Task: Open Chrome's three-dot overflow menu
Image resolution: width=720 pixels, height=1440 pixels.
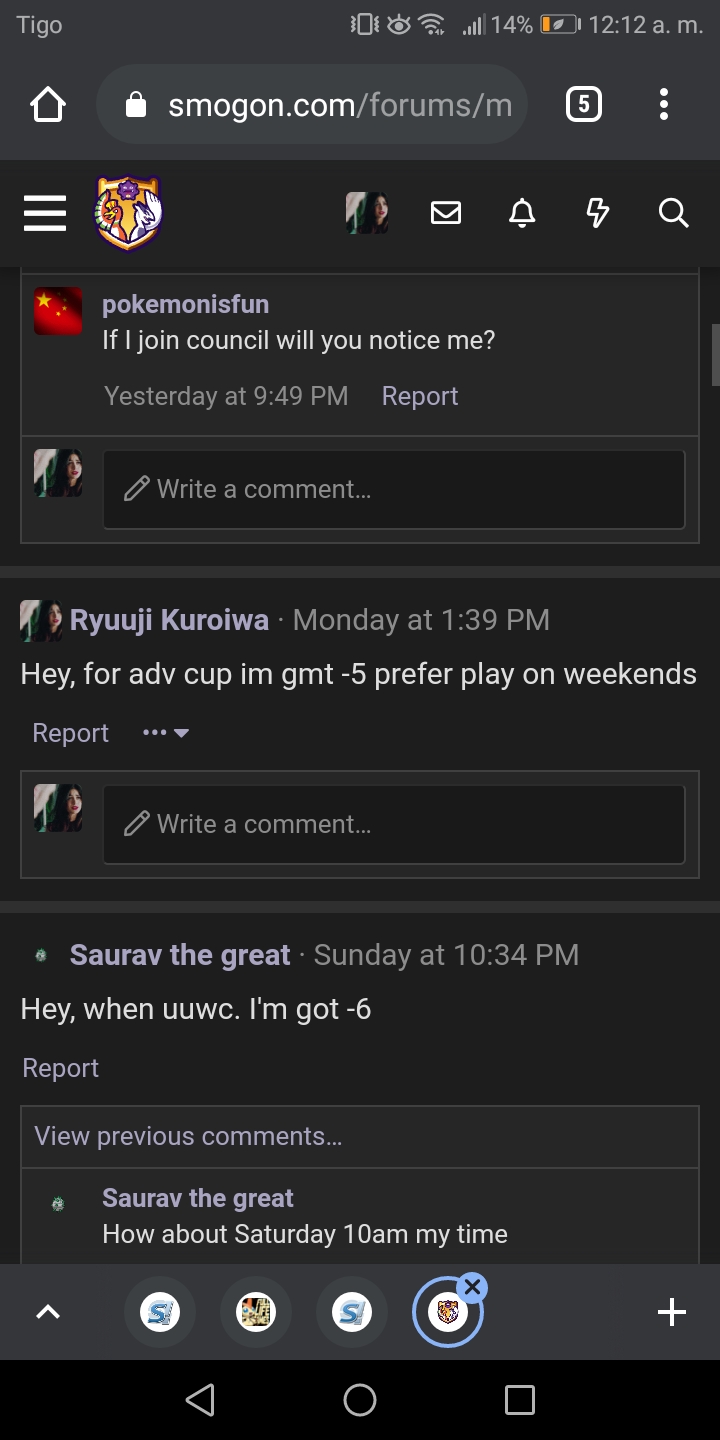Action: pos(664,103)
